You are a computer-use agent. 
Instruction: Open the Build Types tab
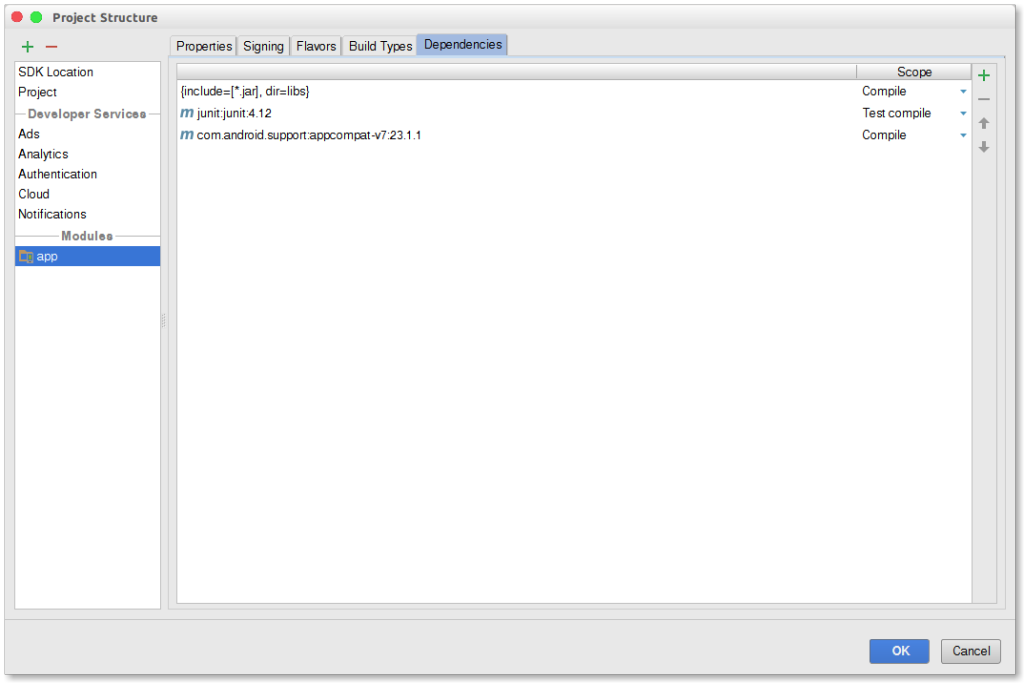(x=380, y=46)
